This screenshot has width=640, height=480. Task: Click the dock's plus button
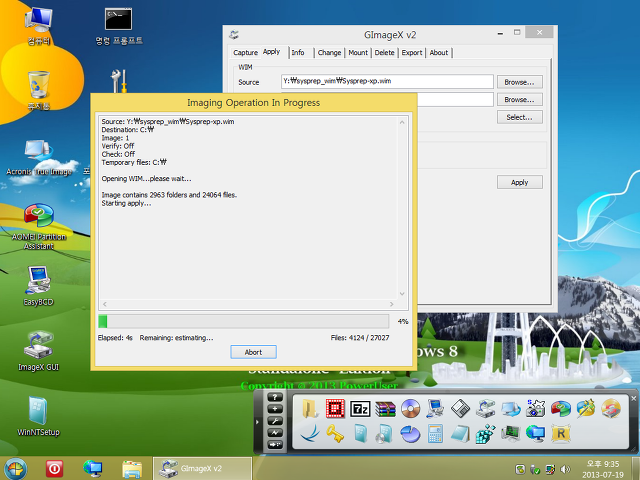(275, 409)
